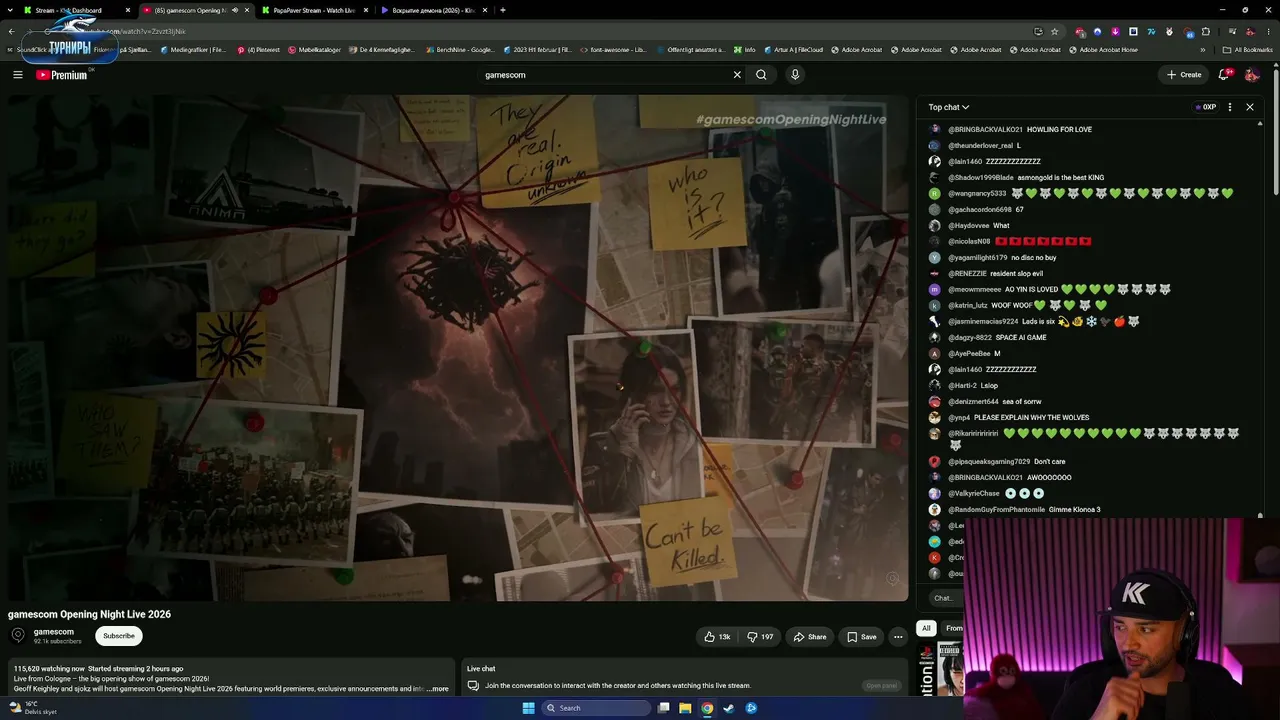Image resolution: width=1280 pixels, height=720 pixels.
Task: Open the Create menu
Action: coord(1184,75)
